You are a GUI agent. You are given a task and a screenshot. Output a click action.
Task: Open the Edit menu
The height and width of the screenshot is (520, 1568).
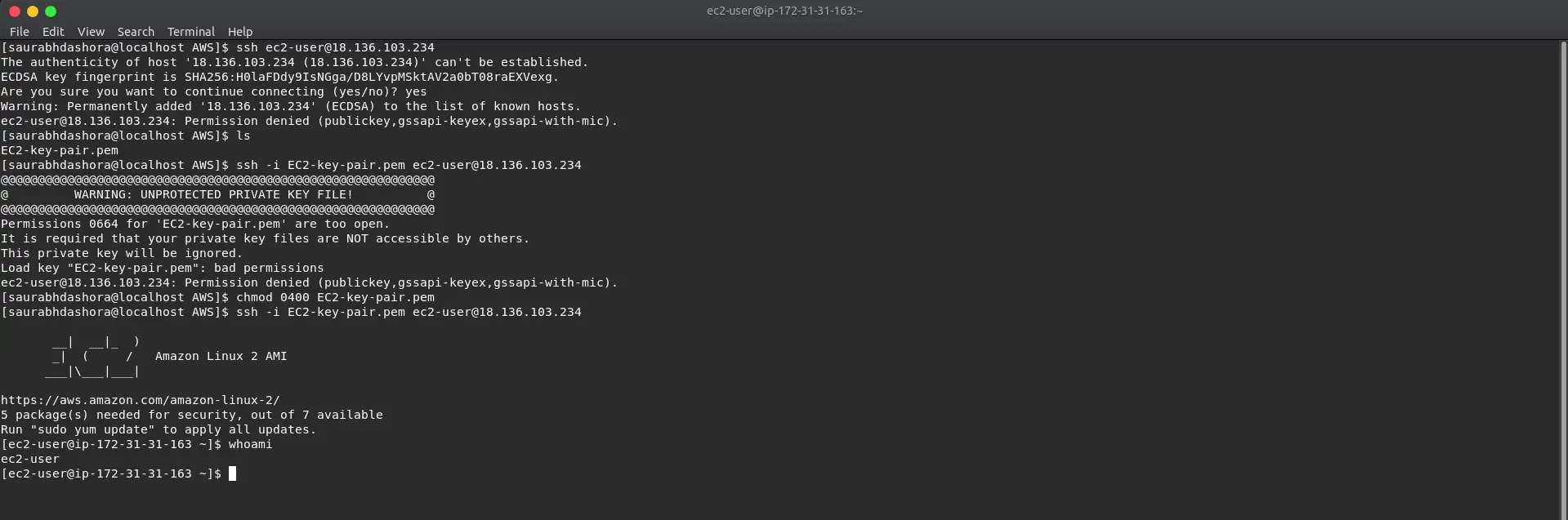53,32
